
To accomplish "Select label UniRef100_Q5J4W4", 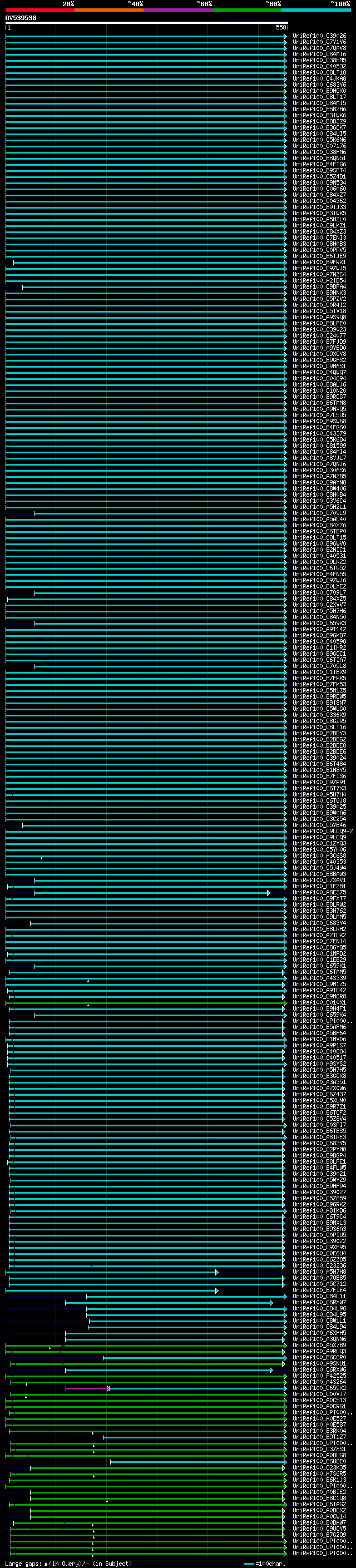I will 319,868.
